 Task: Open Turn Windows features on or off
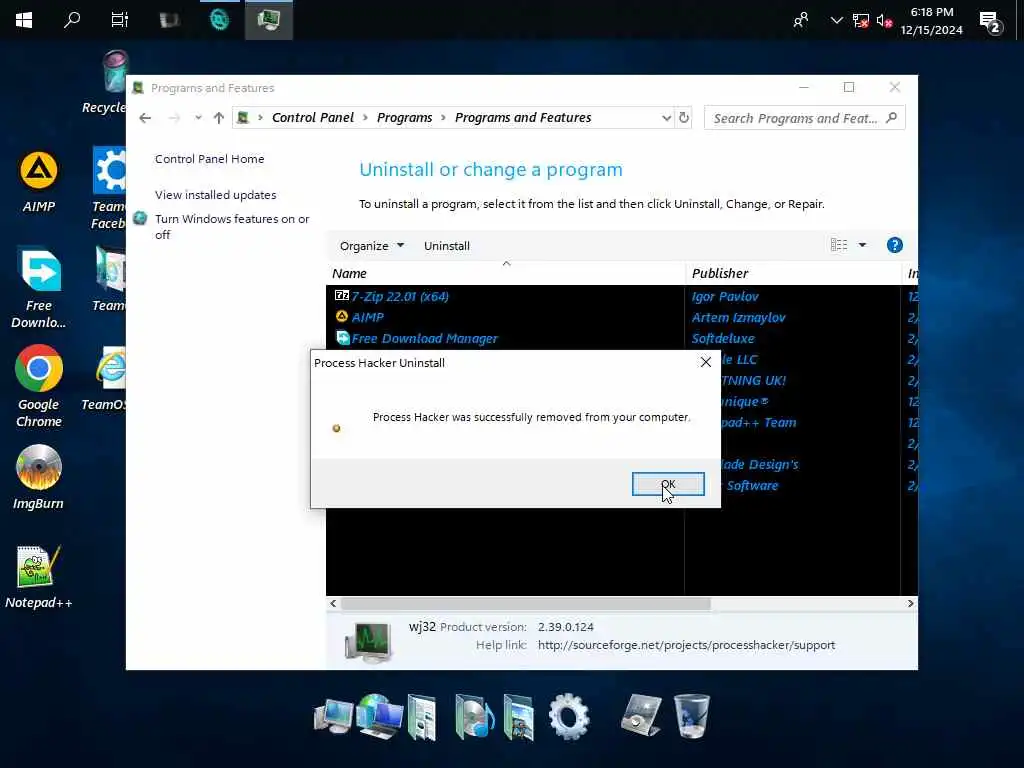(x=232, y=227)
